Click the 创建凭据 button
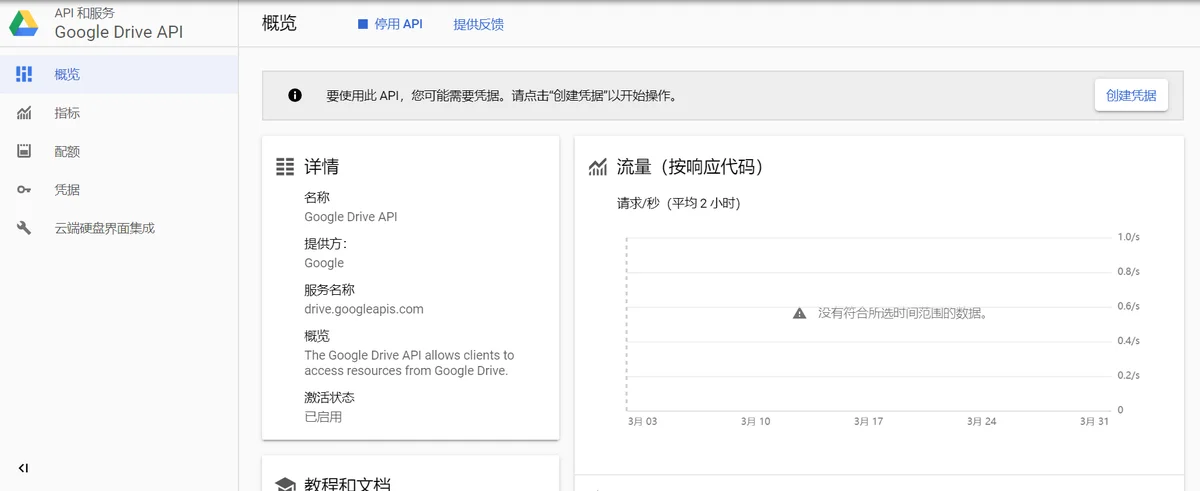The width and height of the screenshot is (1200, 491). (1131, 95)
